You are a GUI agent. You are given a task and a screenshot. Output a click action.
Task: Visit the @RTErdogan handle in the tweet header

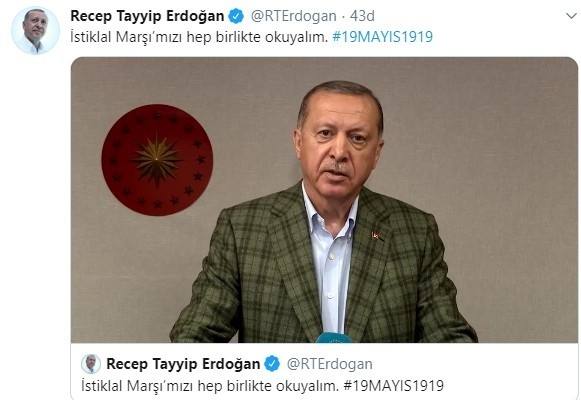[294, 16]
